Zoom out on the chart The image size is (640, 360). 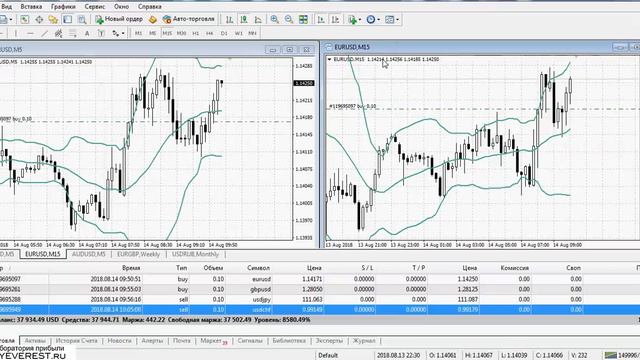click(289, 19)
